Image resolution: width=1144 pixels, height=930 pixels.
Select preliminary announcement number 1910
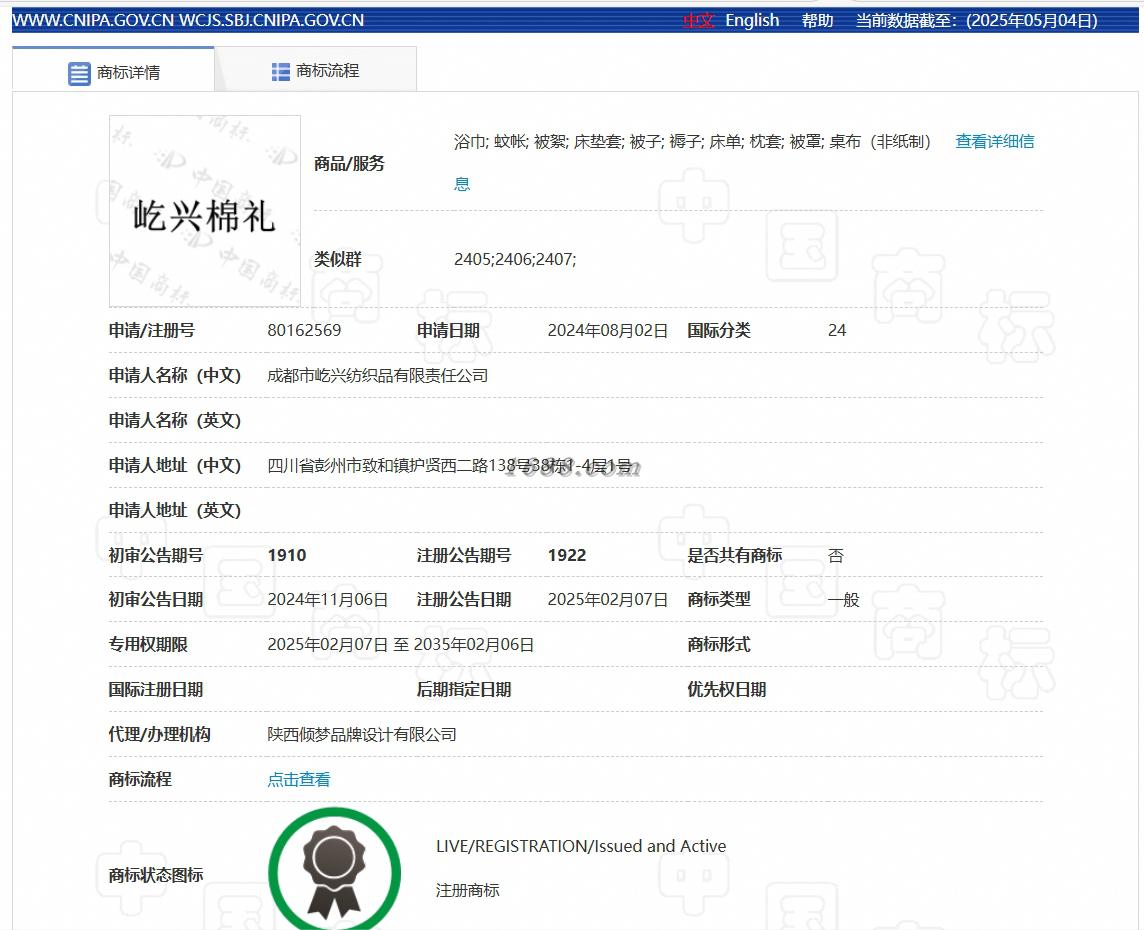[x=287, y=555]
